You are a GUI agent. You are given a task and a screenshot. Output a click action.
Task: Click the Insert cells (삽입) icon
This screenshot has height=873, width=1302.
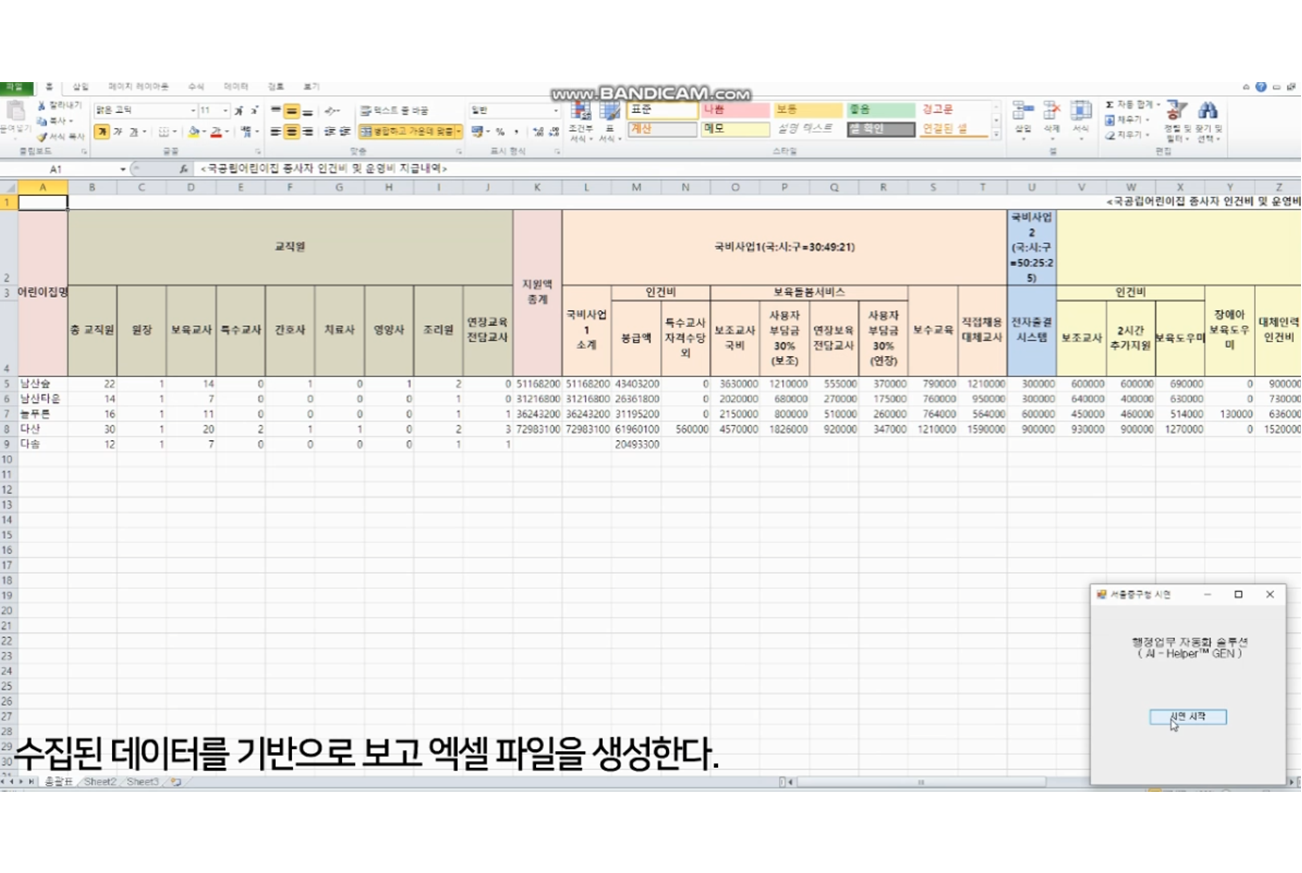pos(1022,116)
